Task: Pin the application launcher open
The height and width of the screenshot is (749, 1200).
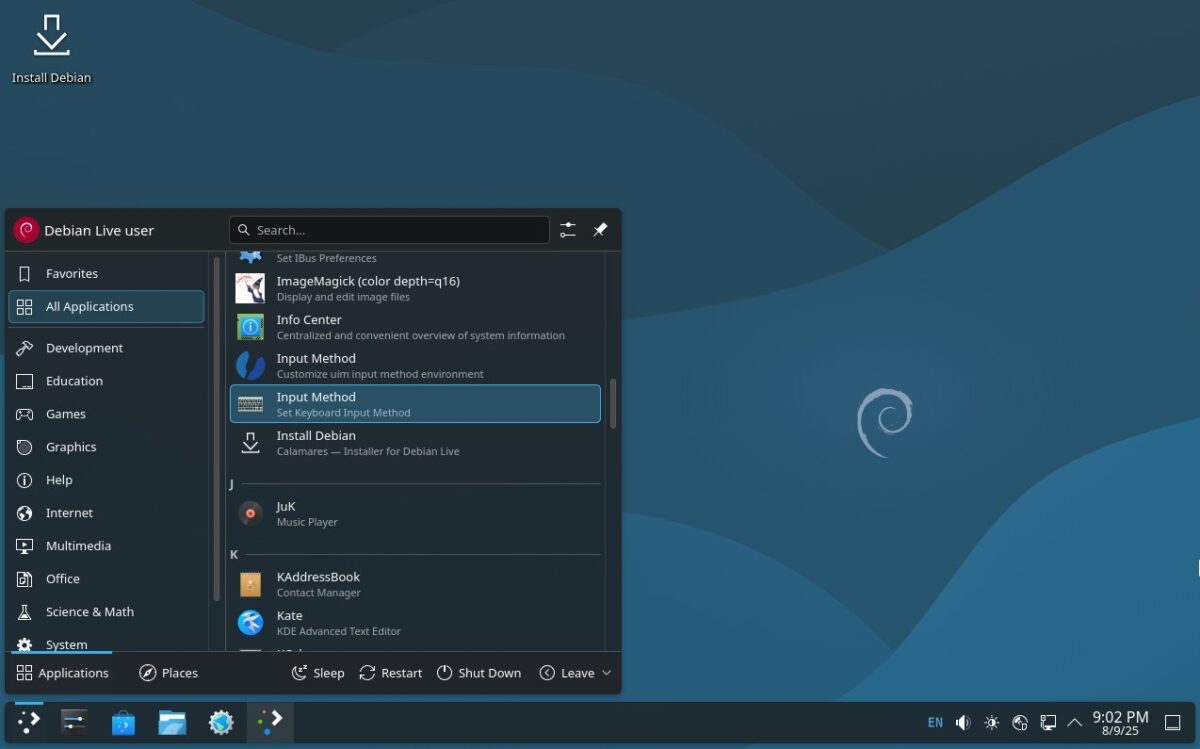Action: tap(600, 230)
